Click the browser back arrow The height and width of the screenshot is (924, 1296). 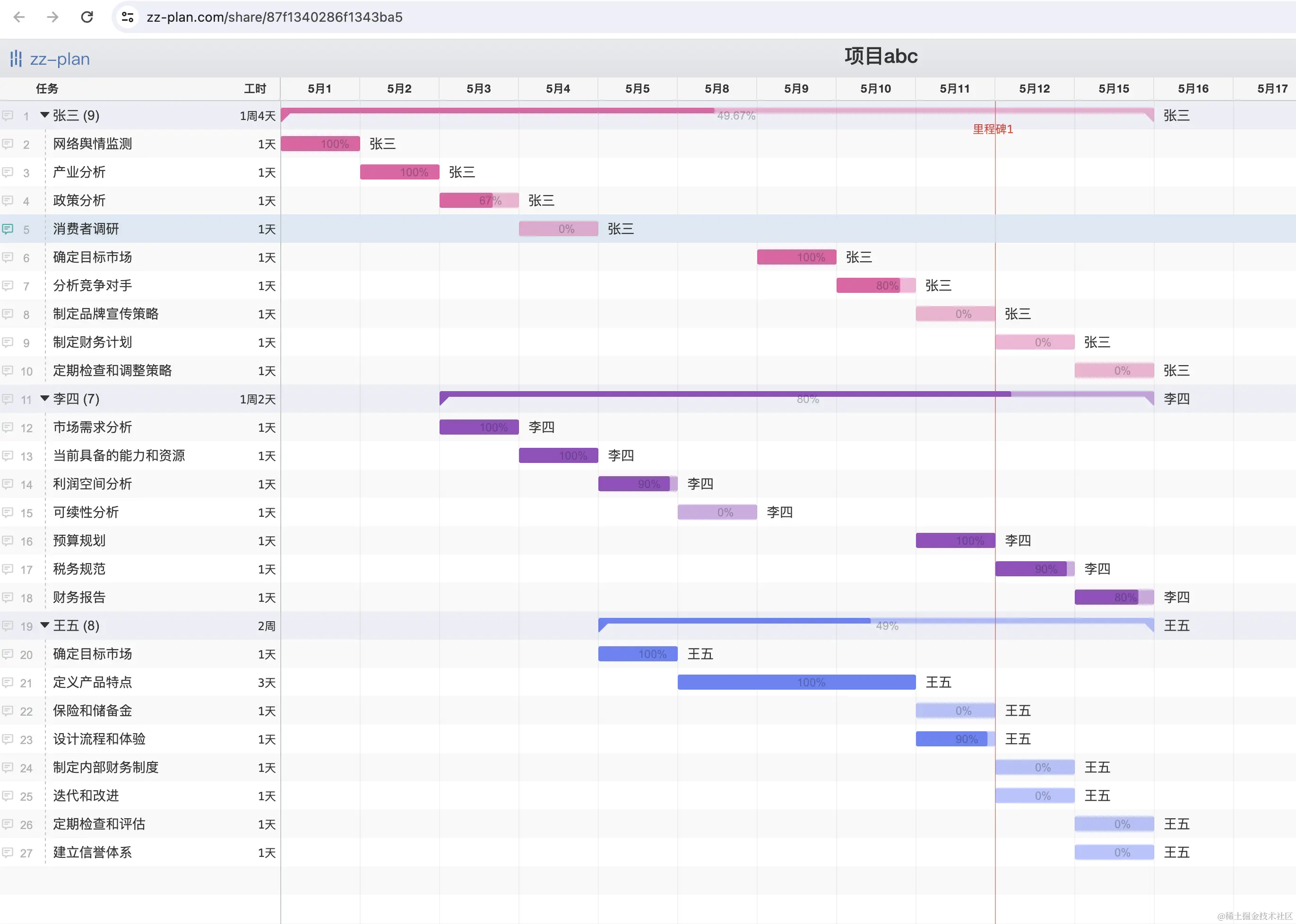coord(19,17)
